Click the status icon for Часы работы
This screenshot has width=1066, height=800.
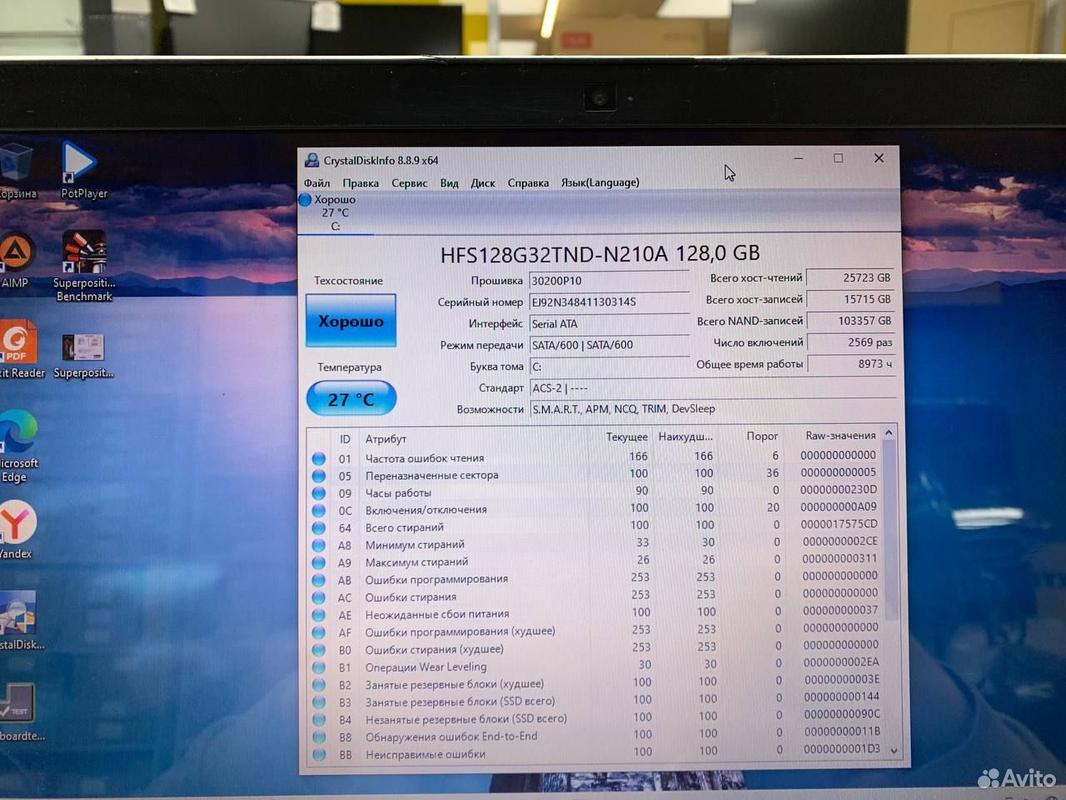(318, 493)
